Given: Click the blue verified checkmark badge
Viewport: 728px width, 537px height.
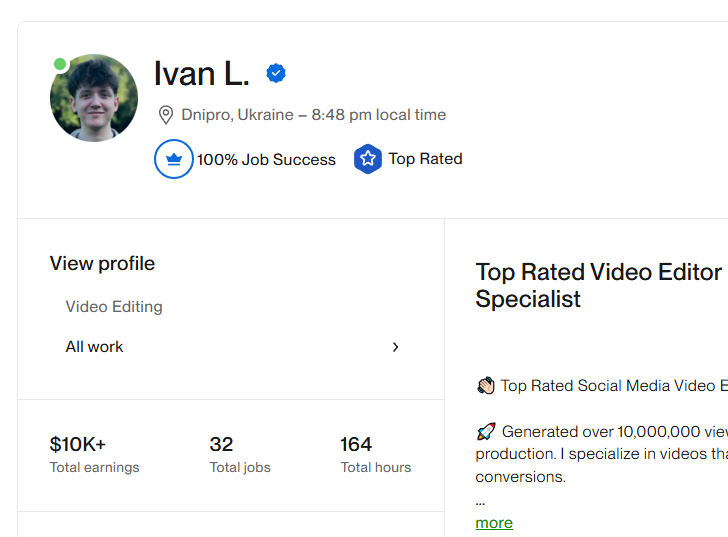Looking at the screenshot, I should [276, 73].
